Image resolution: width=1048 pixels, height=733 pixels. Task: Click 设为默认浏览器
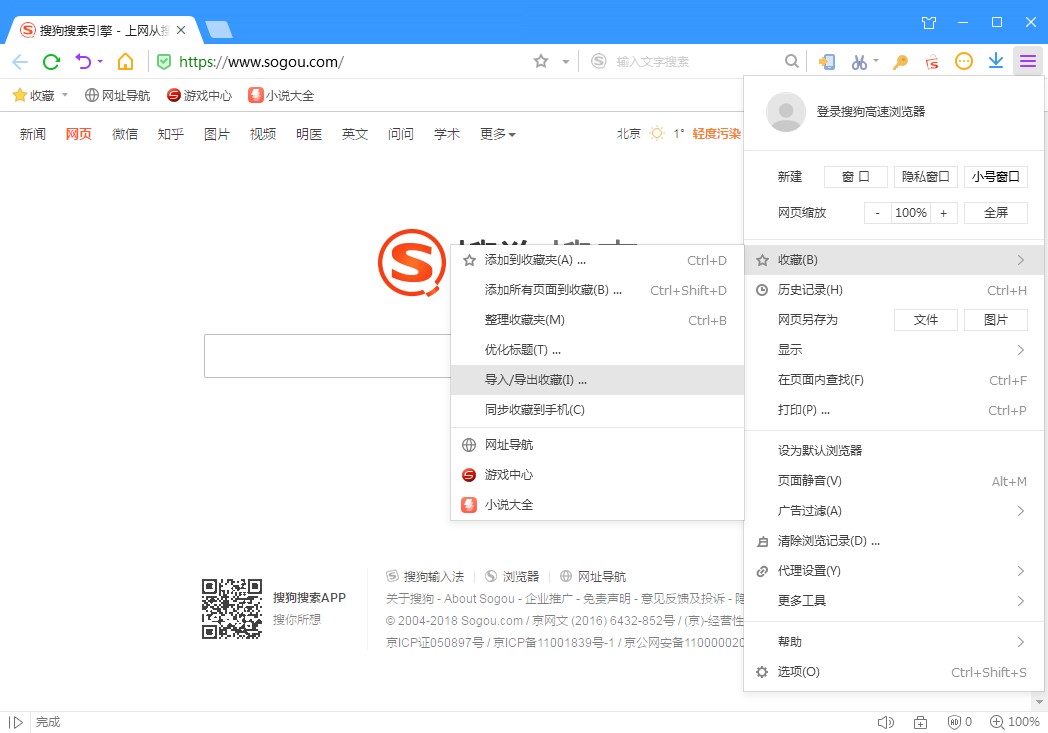coord(894,451)
